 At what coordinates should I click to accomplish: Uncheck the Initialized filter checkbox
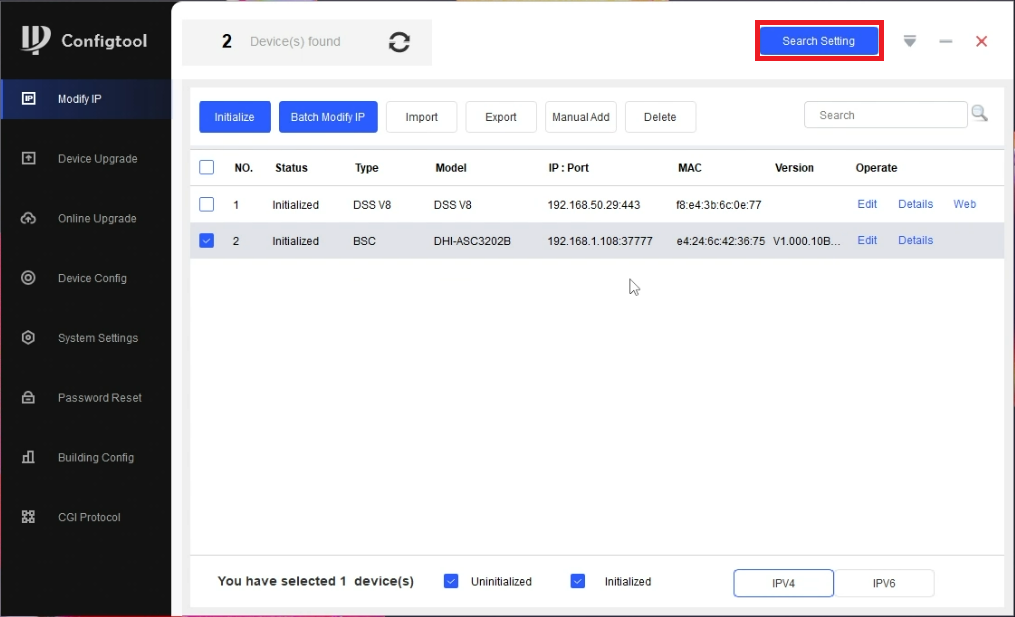(x=578, y=581)
